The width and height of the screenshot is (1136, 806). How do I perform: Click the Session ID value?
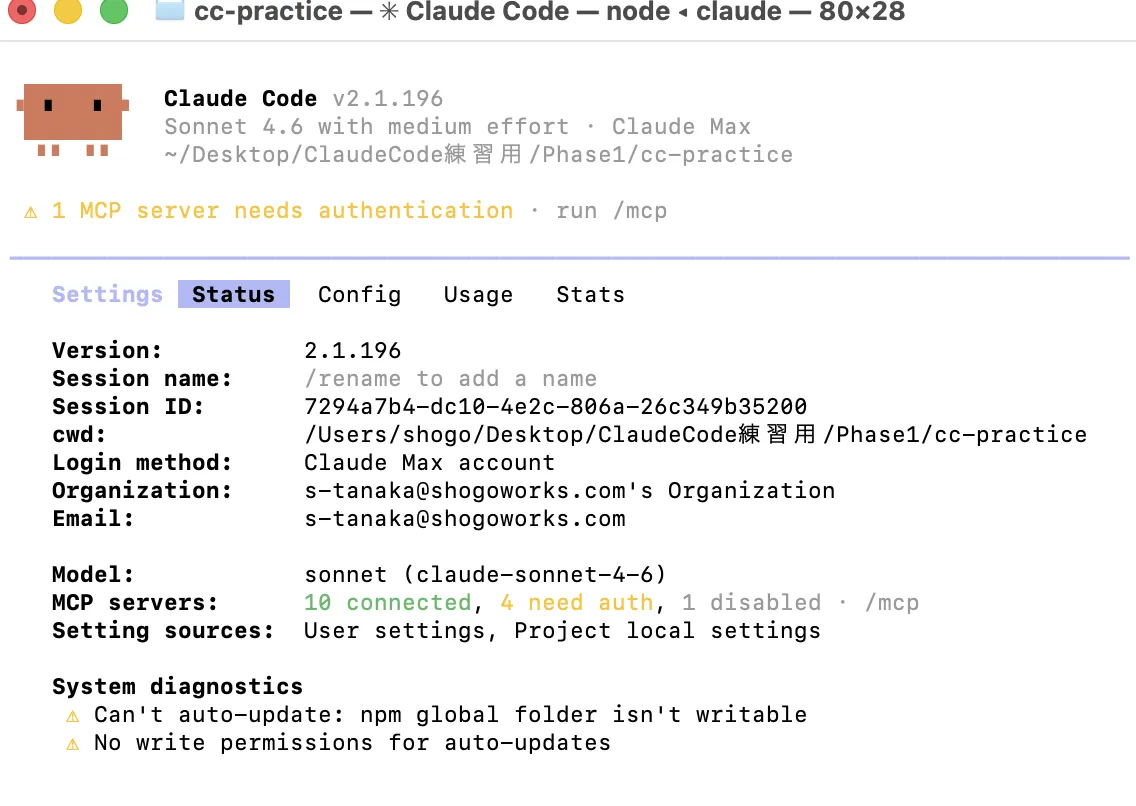point(556,406)
